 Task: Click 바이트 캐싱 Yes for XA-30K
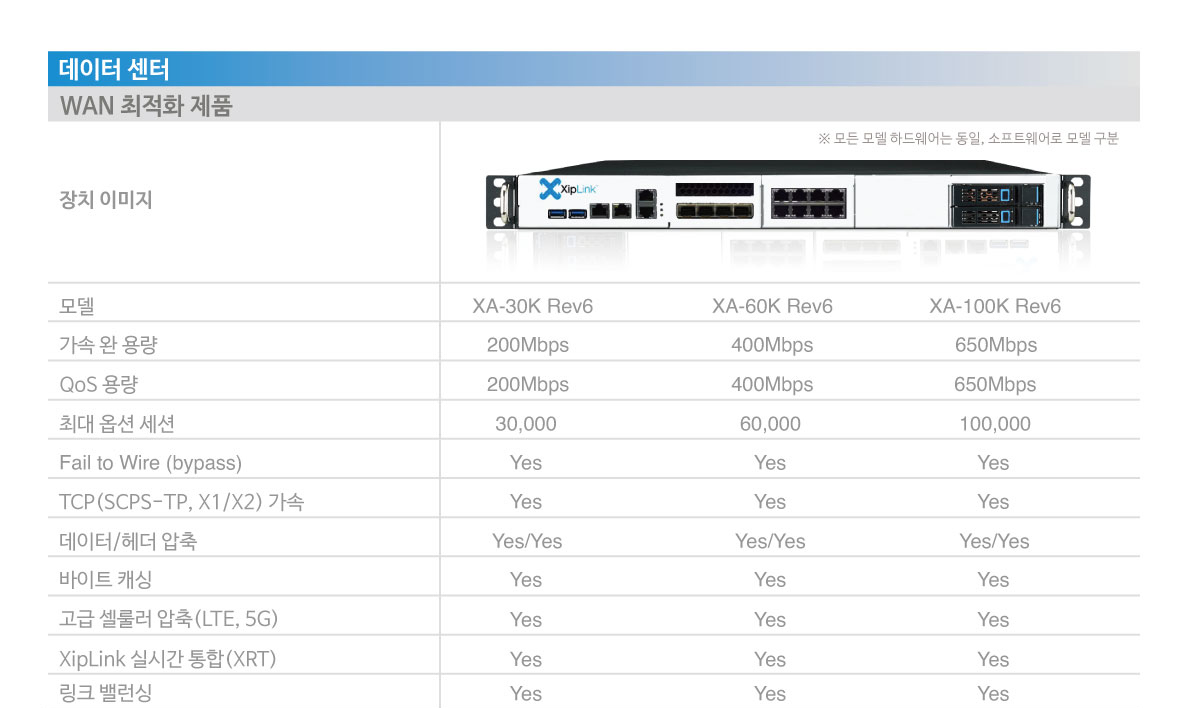(526, 580)
